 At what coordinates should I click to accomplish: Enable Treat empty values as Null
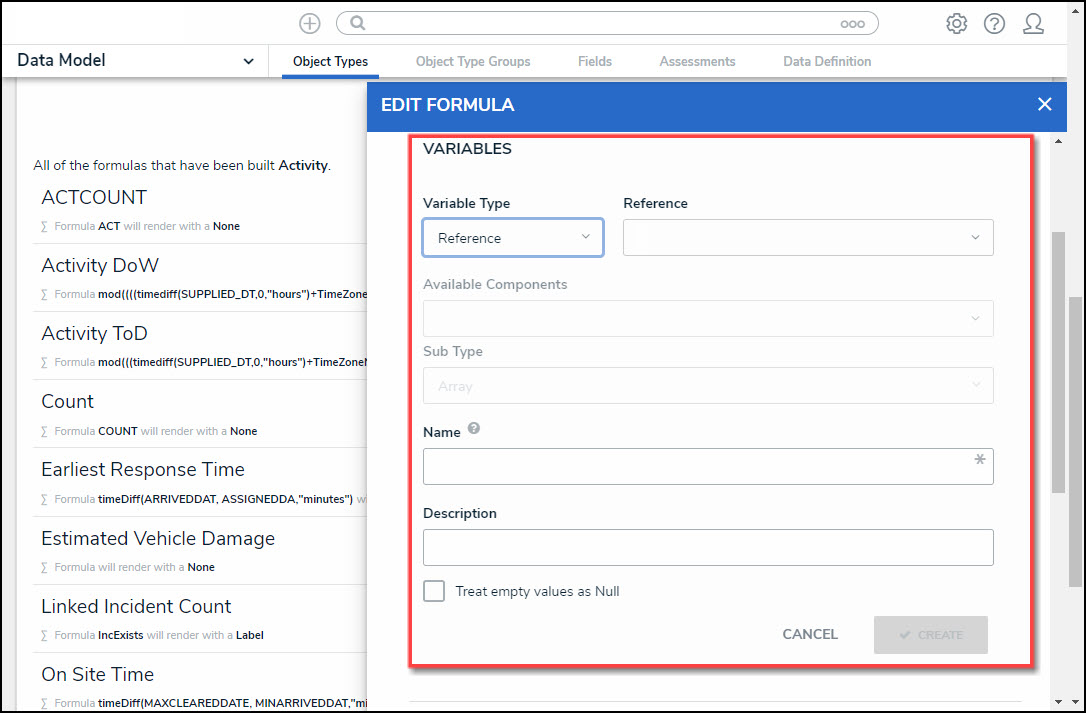pyautogui.click(x=434, y=591)
